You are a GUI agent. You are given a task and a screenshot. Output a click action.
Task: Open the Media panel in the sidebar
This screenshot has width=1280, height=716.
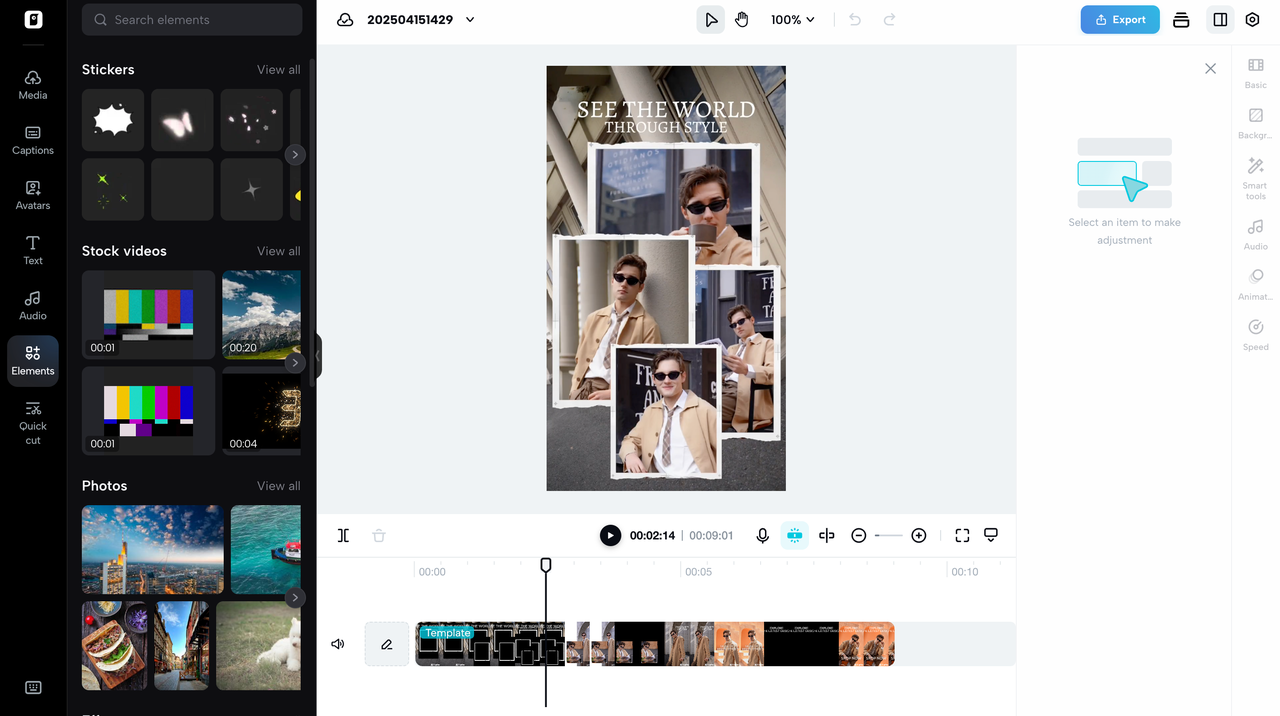(32, 85)
